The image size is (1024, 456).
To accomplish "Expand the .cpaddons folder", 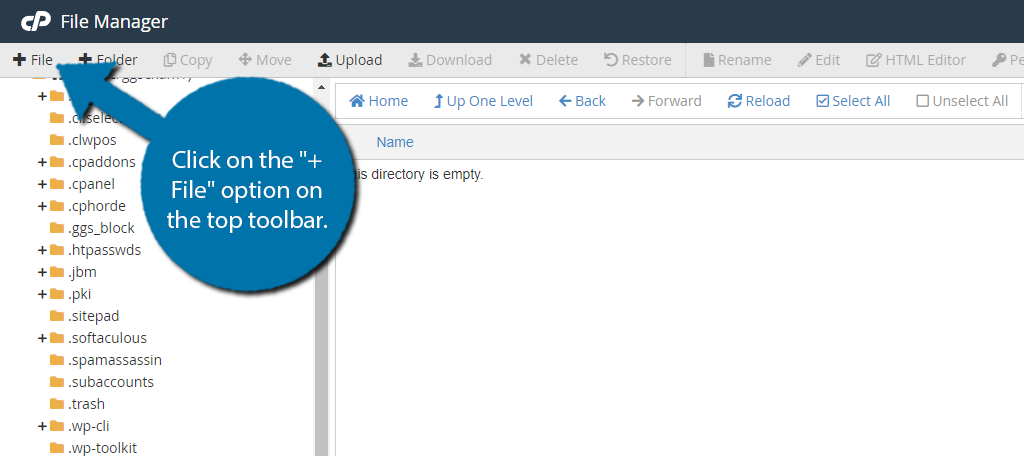I will [42, 162].
